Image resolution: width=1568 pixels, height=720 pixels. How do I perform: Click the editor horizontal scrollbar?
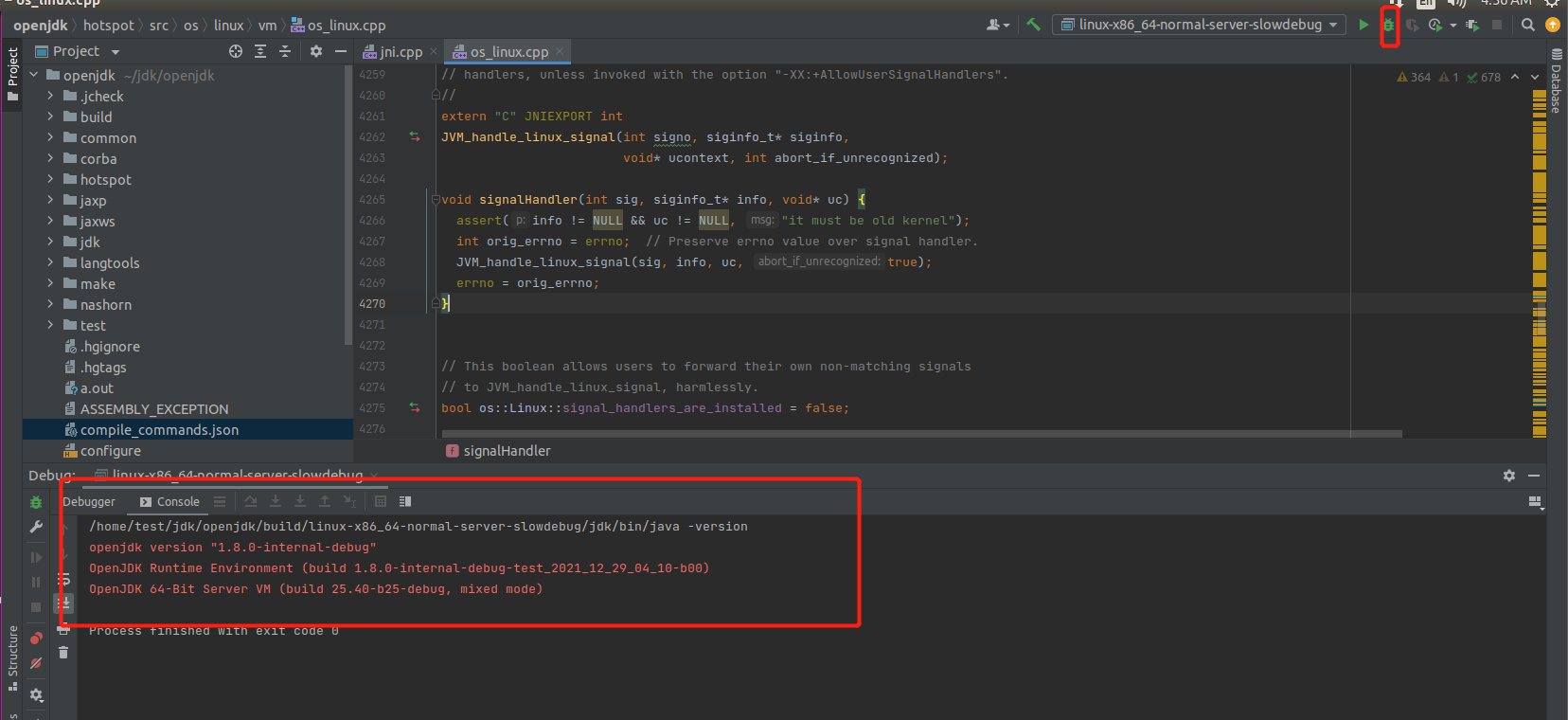(x=921, y=434)
